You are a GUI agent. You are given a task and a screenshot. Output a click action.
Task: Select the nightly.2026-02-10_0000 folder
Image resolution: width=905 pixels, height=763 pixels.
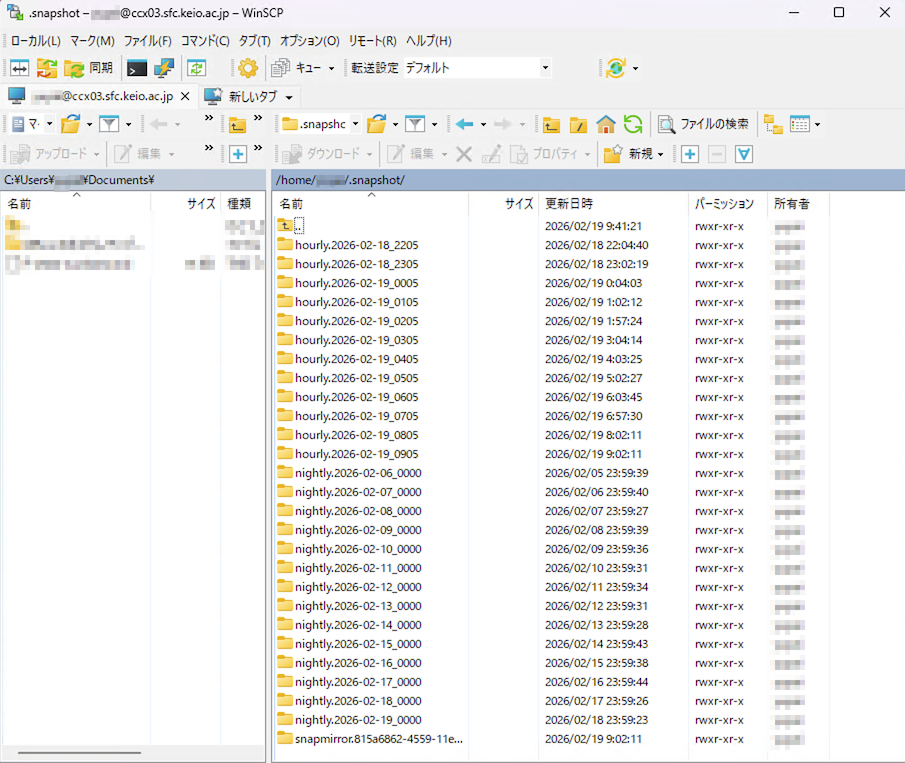358,549
